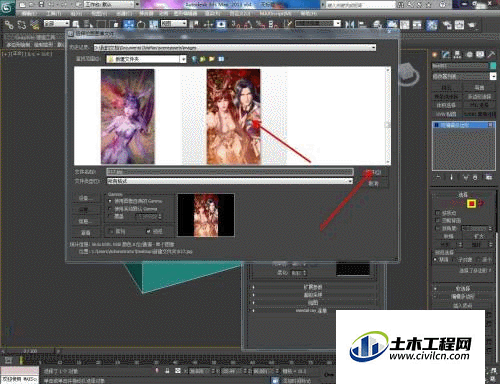This screenshot has height=384, width=500.
Task: Toggle By Angle checkbox in Selection rollout
Action: (438, 228)
